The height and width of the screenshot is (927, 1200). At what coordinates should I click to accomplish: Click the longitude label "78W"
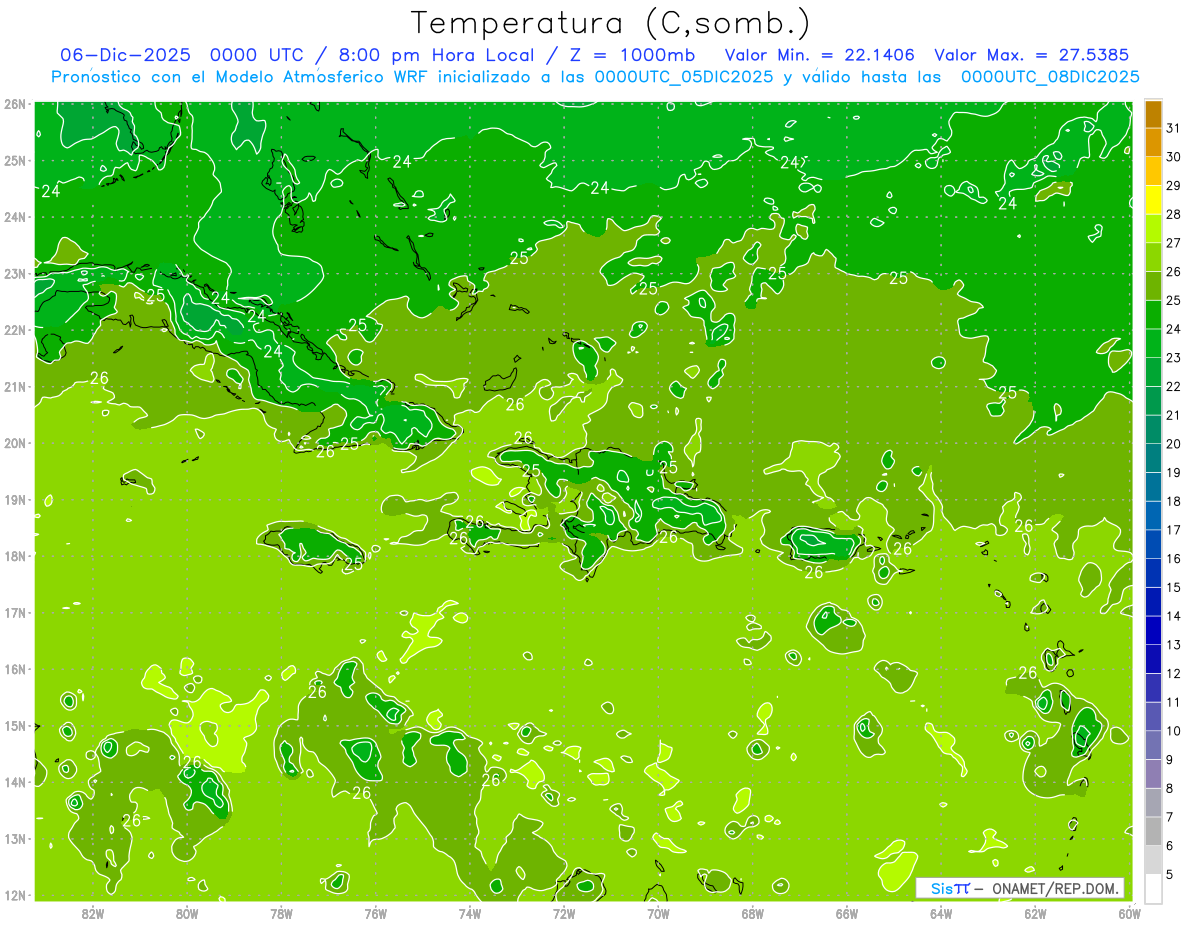pos(281,914)
